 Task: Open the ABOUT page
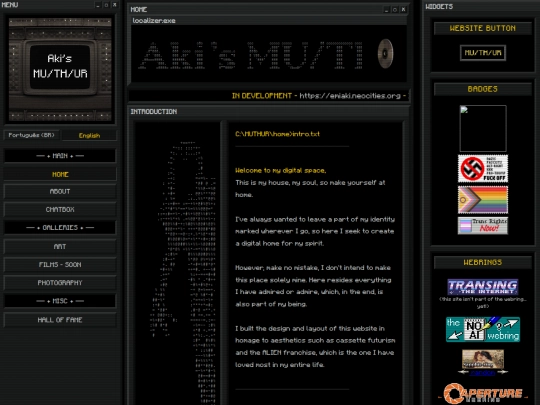60,191
